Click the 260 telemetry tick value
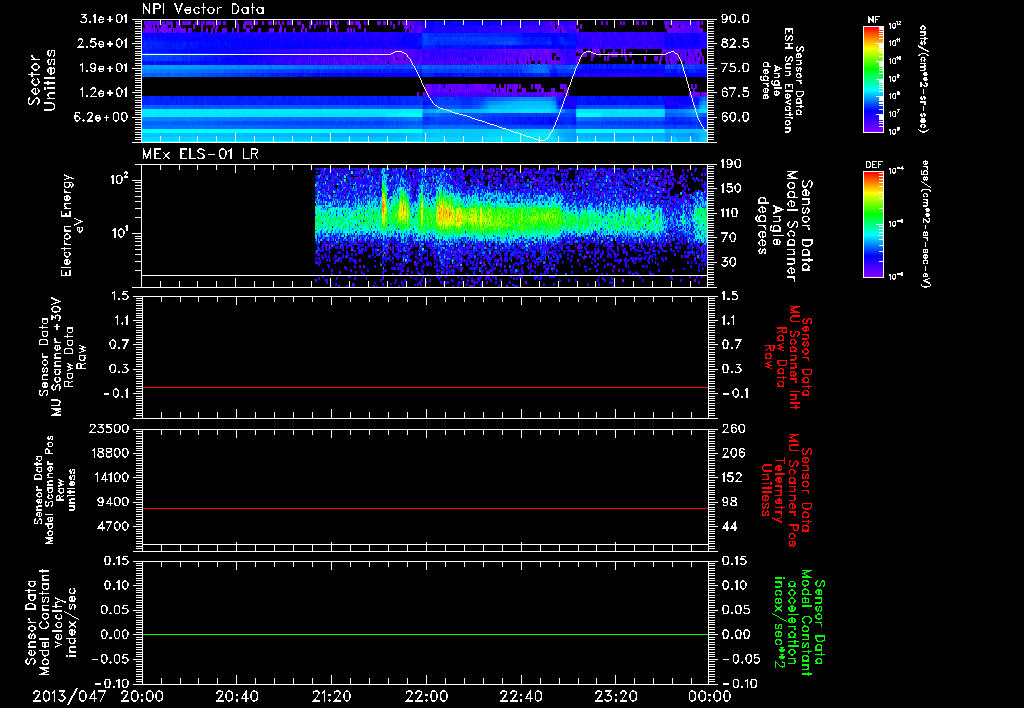This screenshot has width=1024, height=708. [x=733, y=428]
